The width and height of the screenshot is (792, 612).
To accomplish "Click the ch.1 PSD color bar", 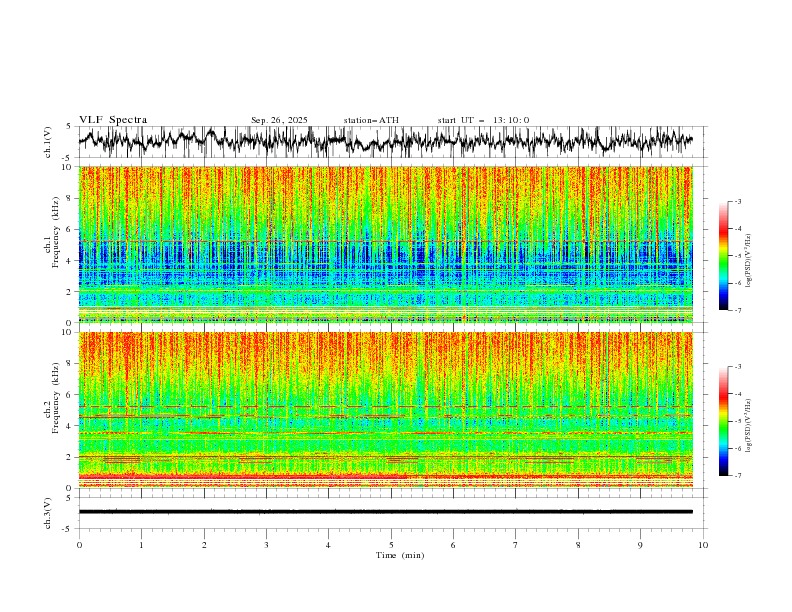I will point(723,255).
